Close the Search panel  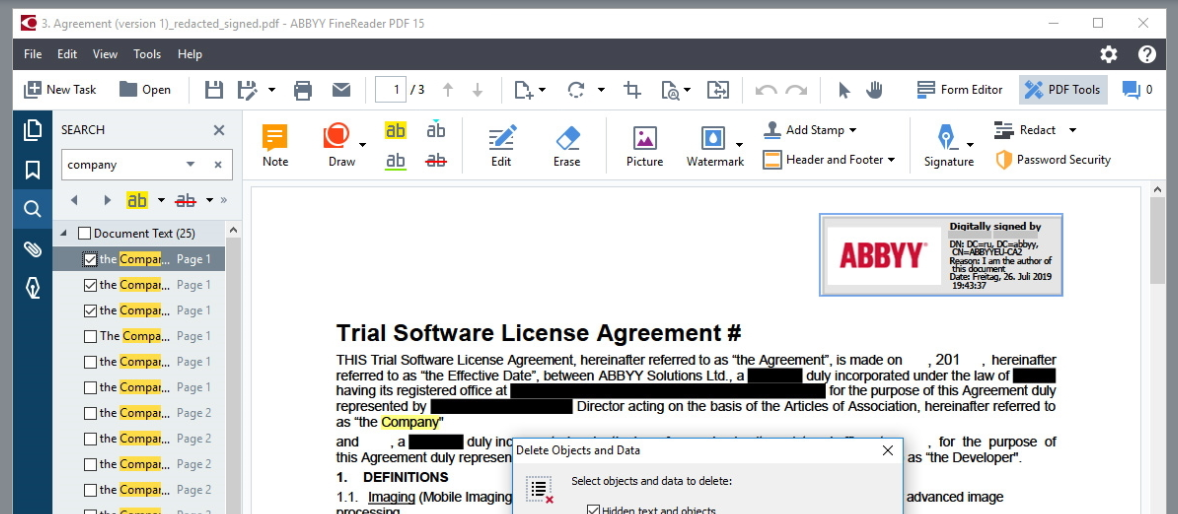pos(219,130)
